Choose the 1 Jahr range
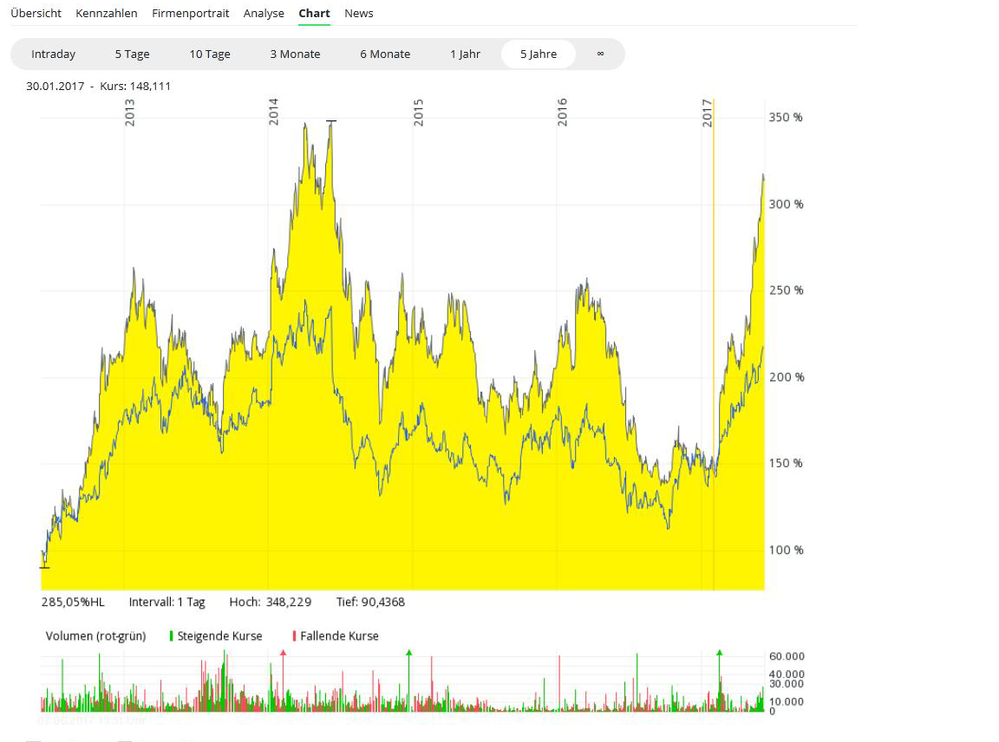The width and height of the screenshot is (999, 742). click(465, 54)
